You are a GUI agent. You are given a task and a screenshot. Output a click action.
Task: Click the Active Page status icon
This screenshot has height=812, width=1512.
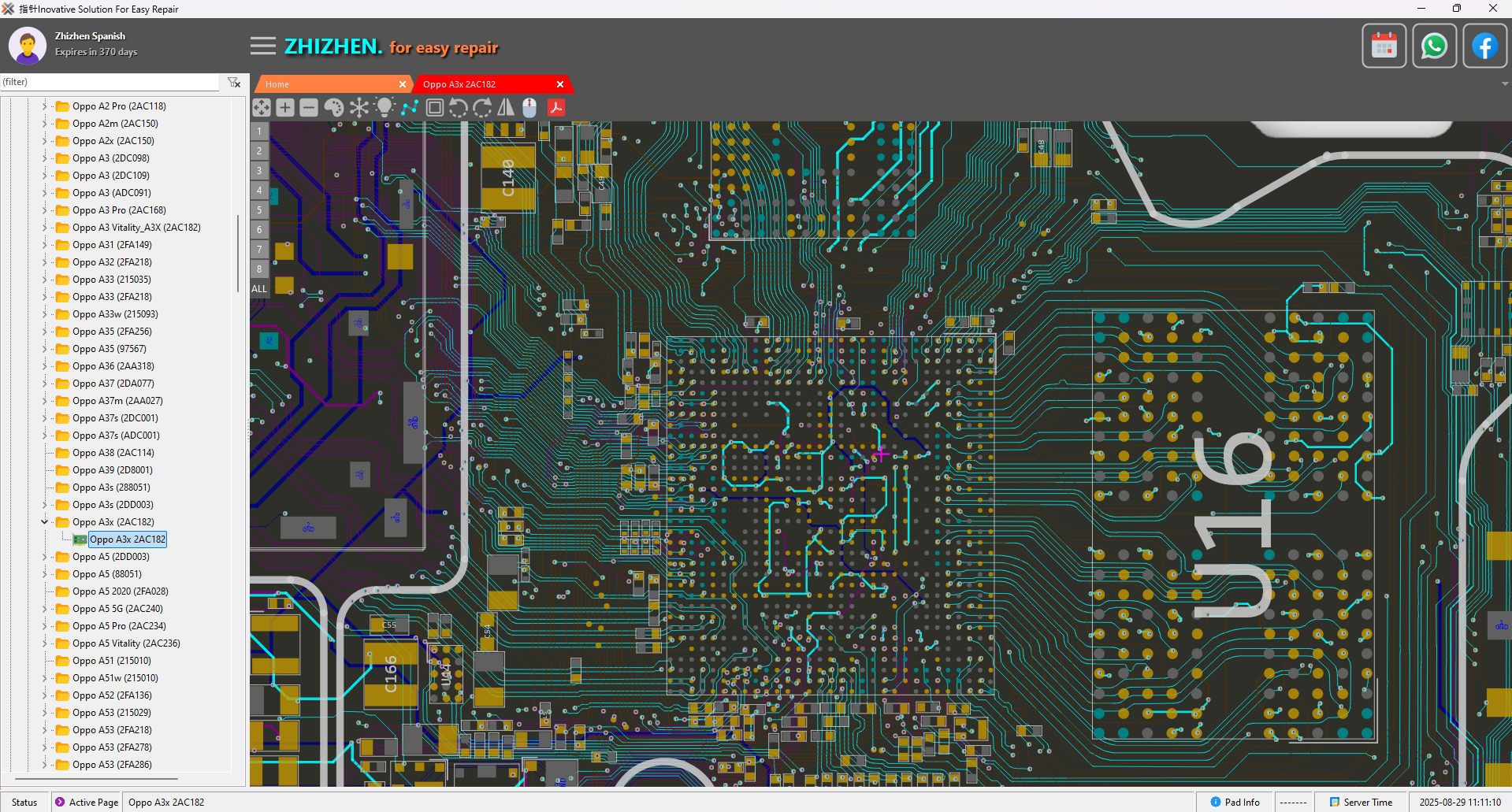[x=60, y=802]
